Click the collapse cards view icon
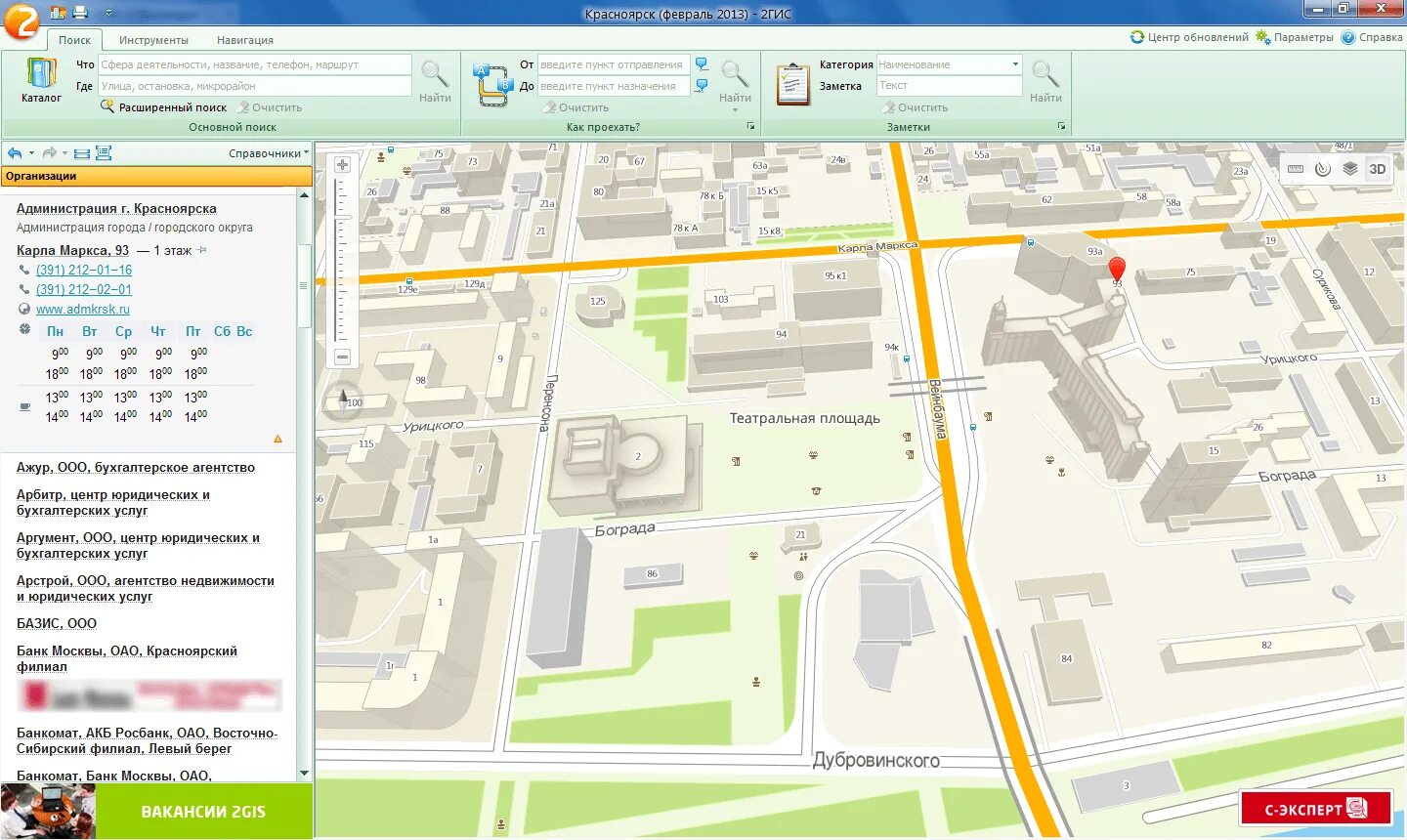Screen dimensions: 1407x840 [x=82, y=153]
